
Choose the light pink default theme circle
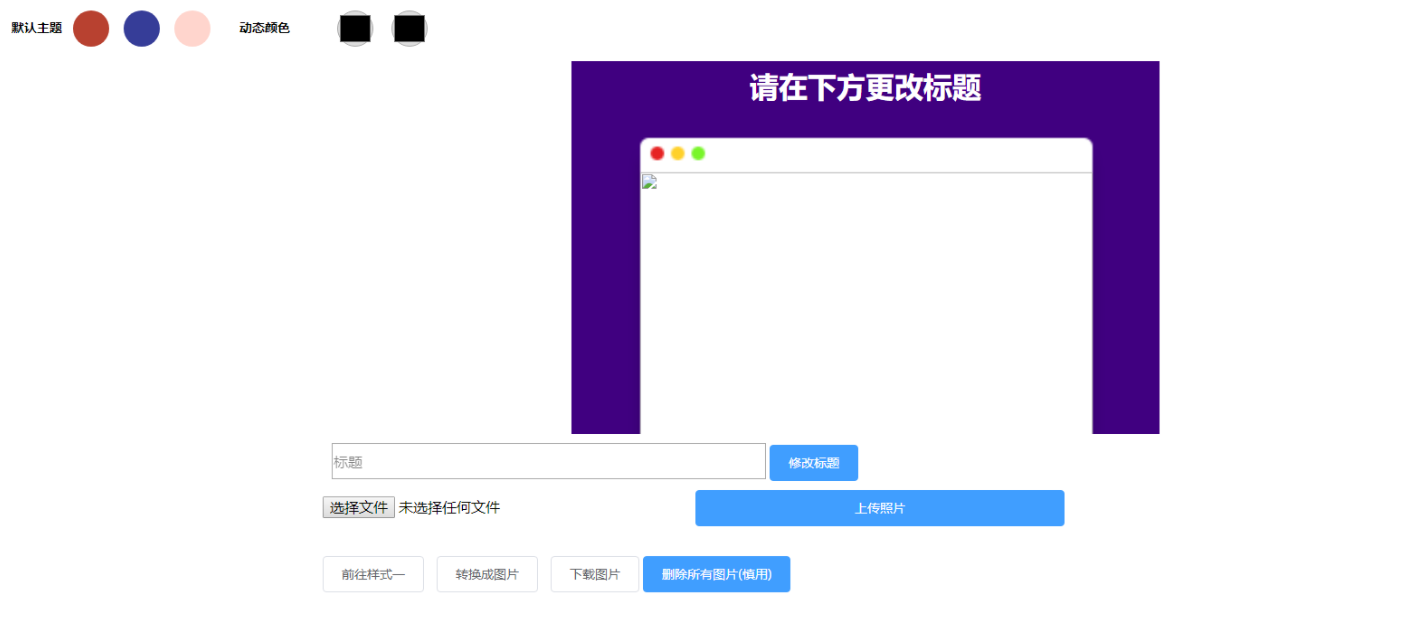tap(192, 28)
